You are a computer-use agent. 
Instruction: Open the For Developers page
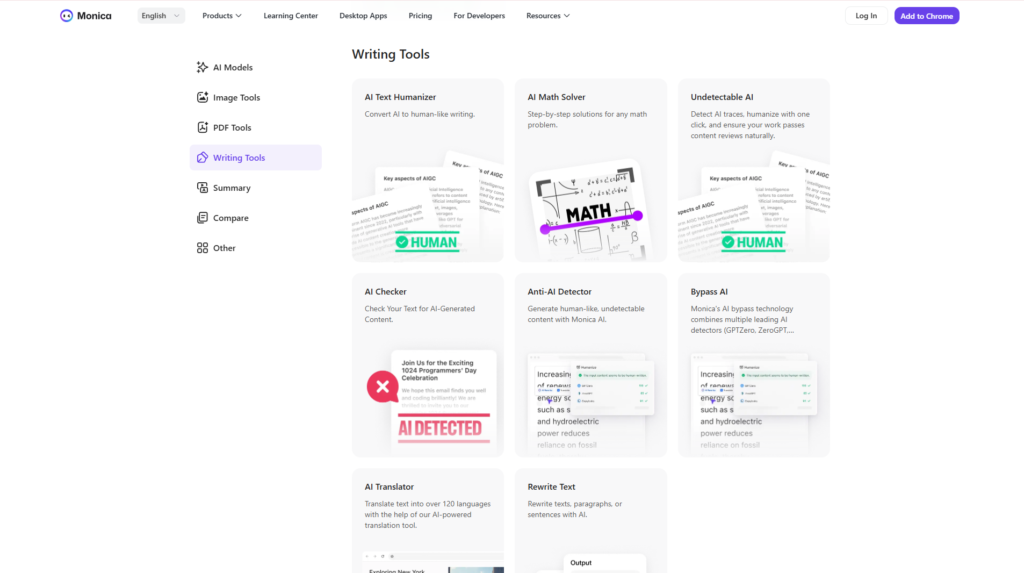479,16
